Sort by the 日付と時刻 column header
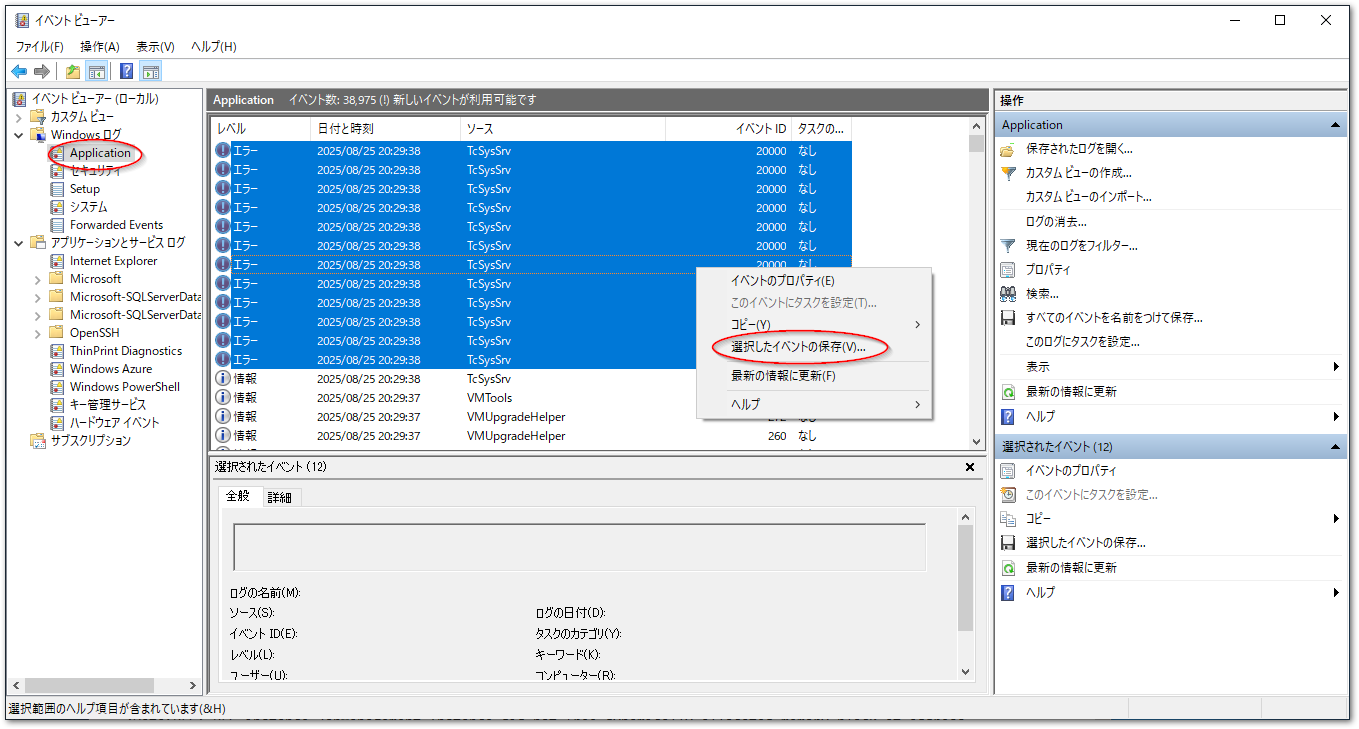 point(385,129)
